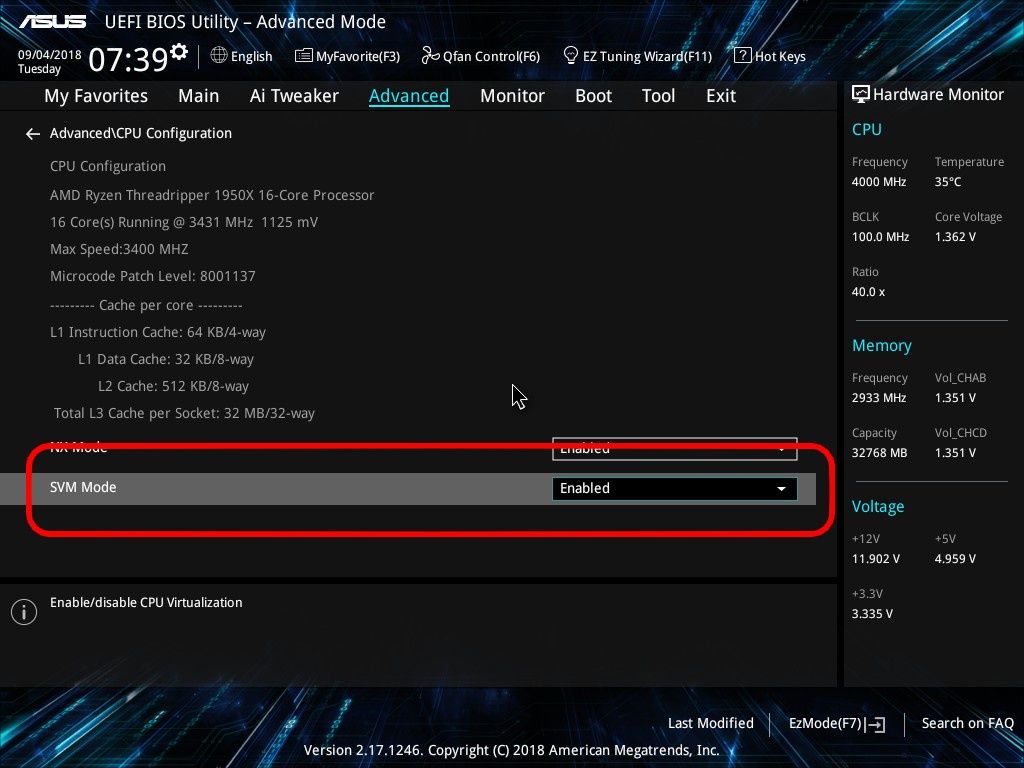Click the 07:39 clock

coord(128,59)
